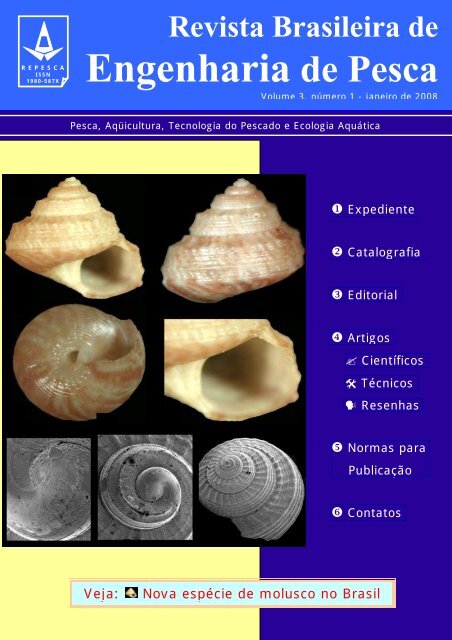Open Resenhas articles
452x640 pixels.
pyautogui.click(x=390, y=405)
